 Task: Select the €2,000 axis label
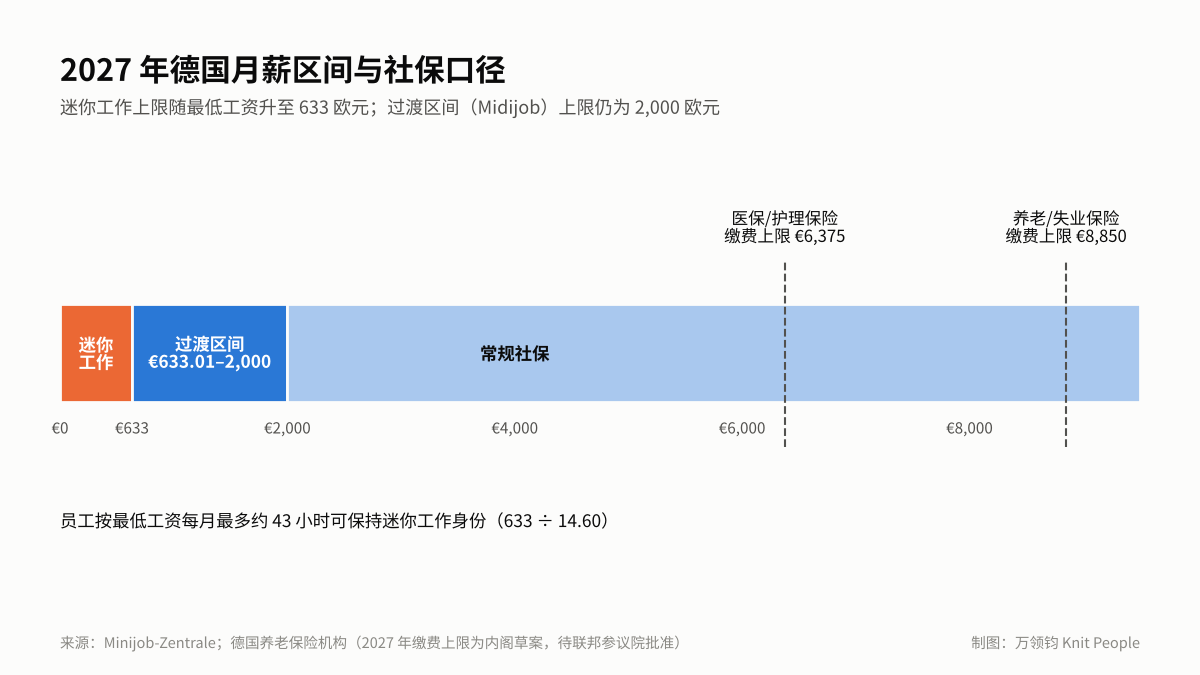(x=287, y=428)
